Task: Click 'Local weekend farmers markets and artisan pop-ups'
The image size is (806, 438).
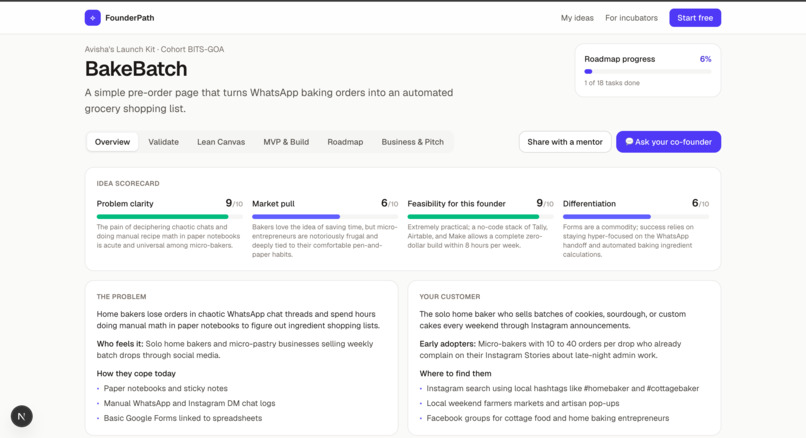Action: click(x=523, y=404)
